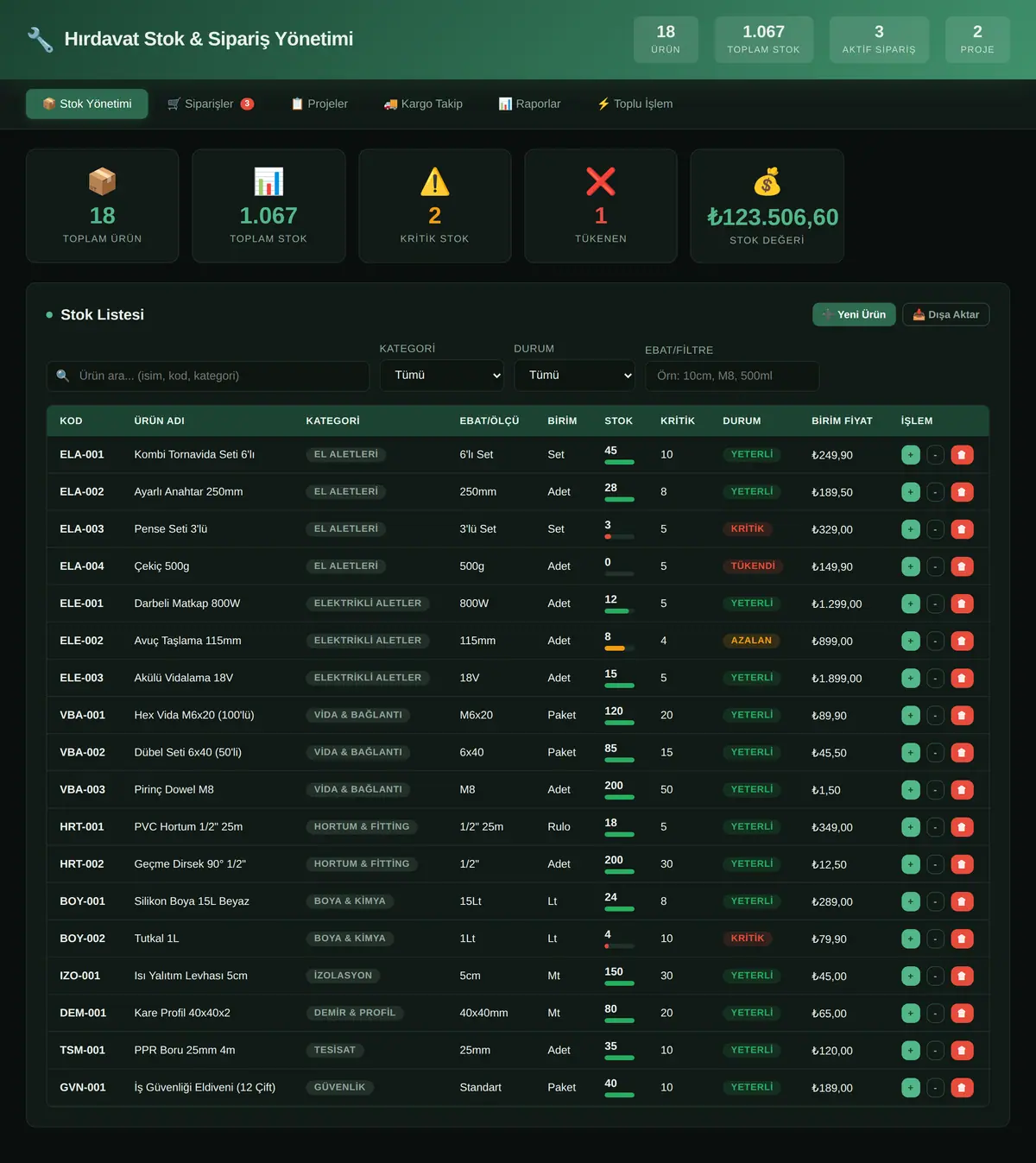Click the Ebat/Filtre input field
The height and width of the screenshot is (1163, 1036).
point(732,376)
